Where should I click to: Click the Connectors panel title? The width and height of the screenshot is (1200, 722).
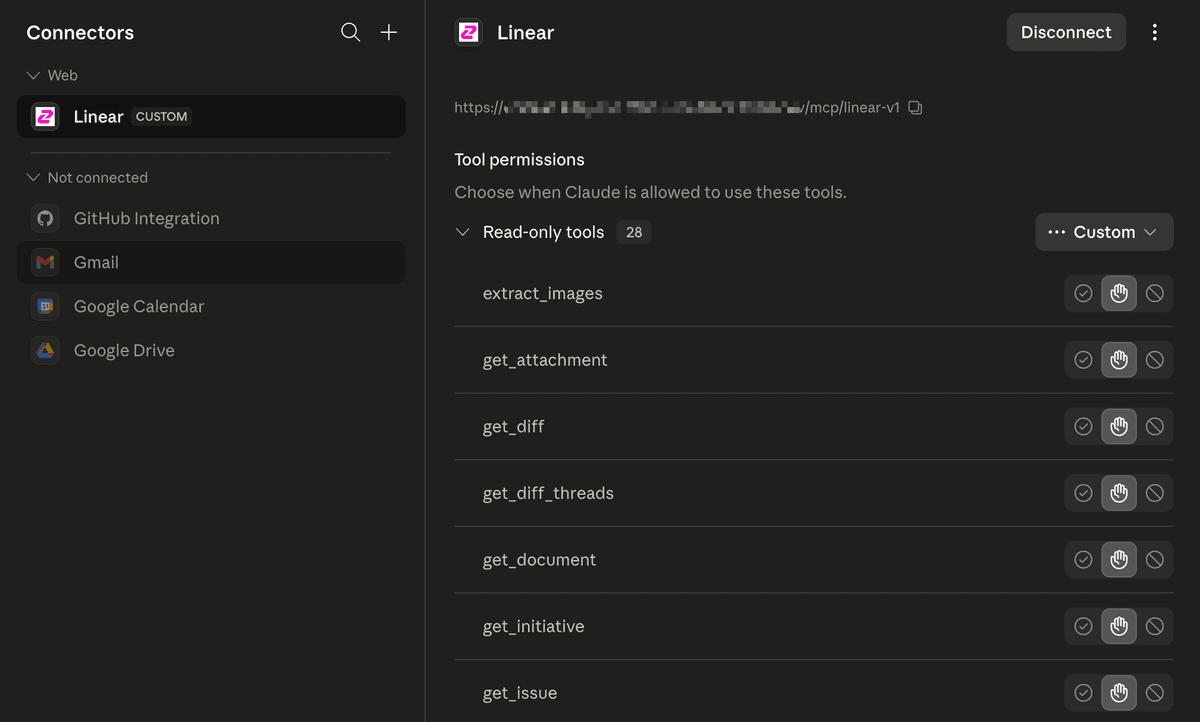[x=80, y=32]
